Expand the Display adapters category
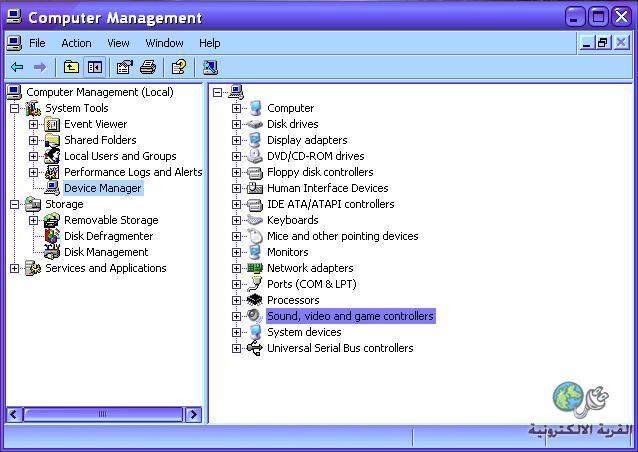 [236, 140]
